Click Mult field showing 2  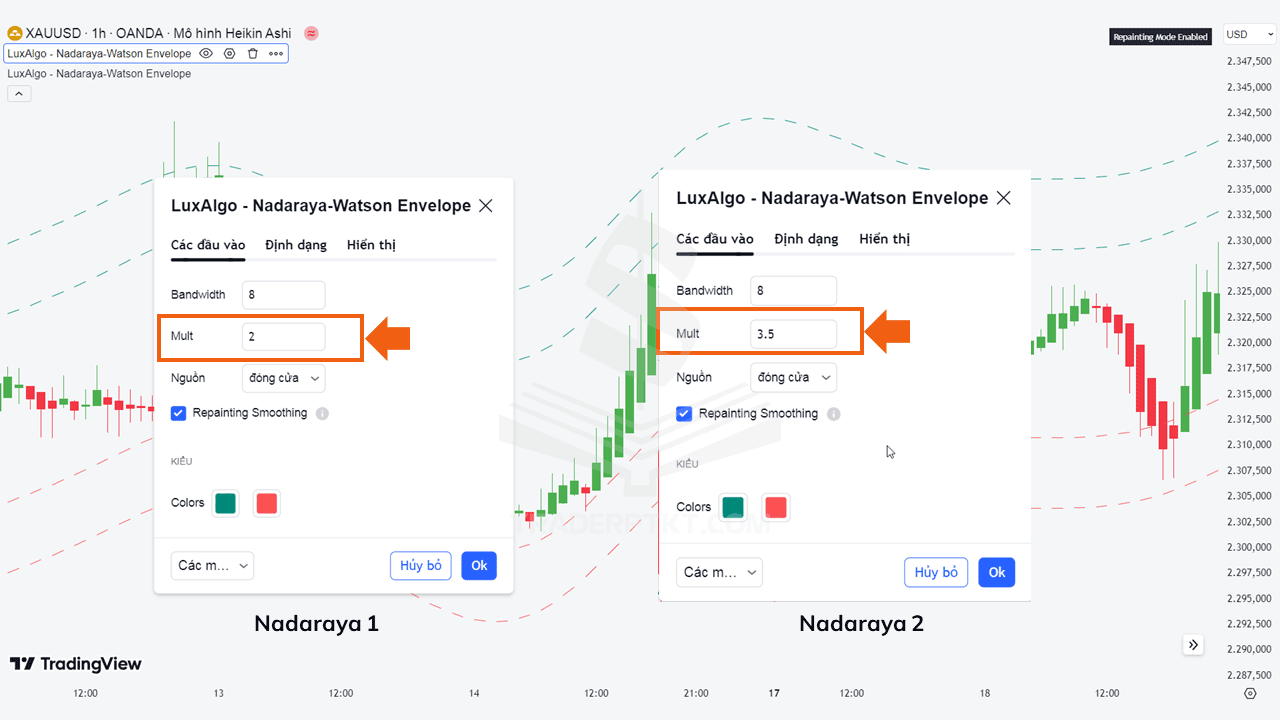[x=284, y=337]
